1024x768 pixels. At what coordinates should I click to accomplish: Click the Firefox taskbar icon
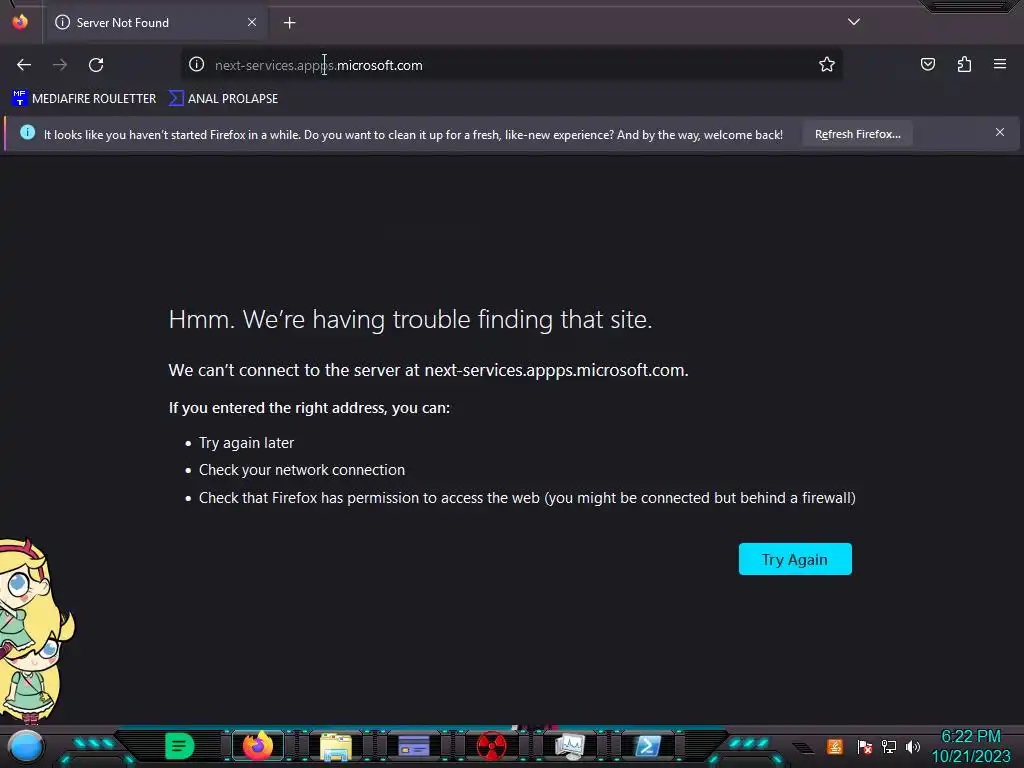(x=257, y=746)
